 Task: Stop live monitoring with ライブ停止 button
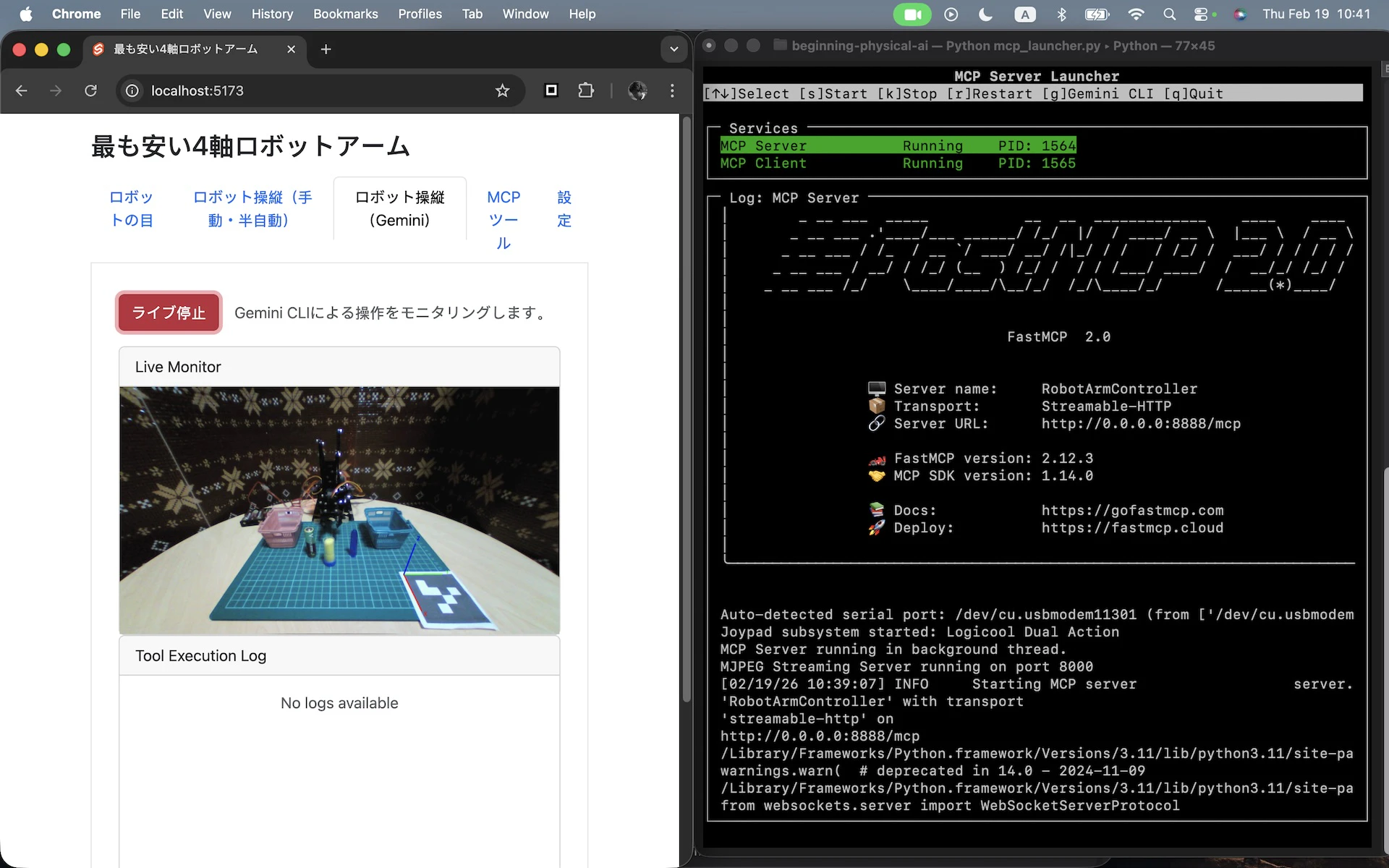[168, 312]
